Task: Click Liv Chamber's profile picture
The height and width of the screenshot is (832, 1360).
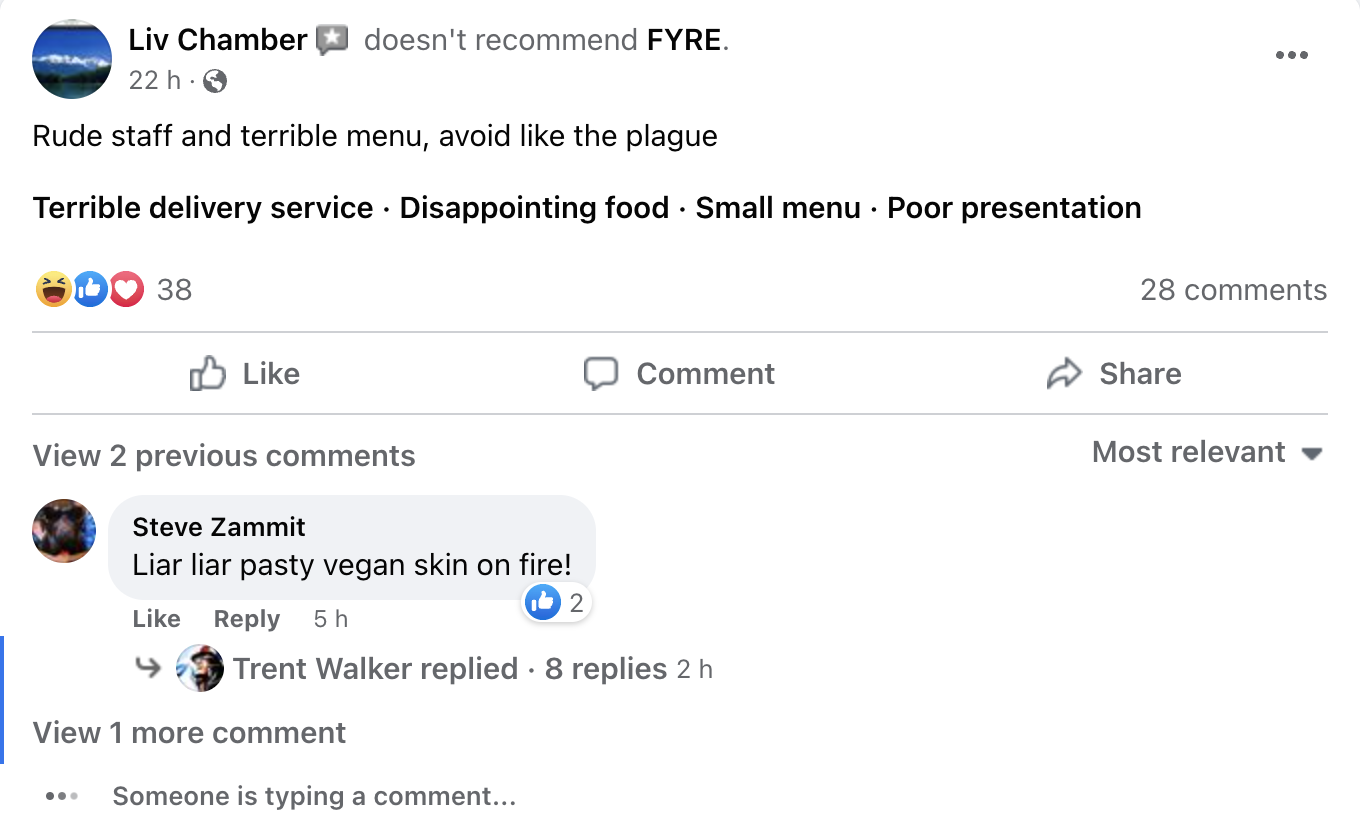Action: tap(72, 59)
